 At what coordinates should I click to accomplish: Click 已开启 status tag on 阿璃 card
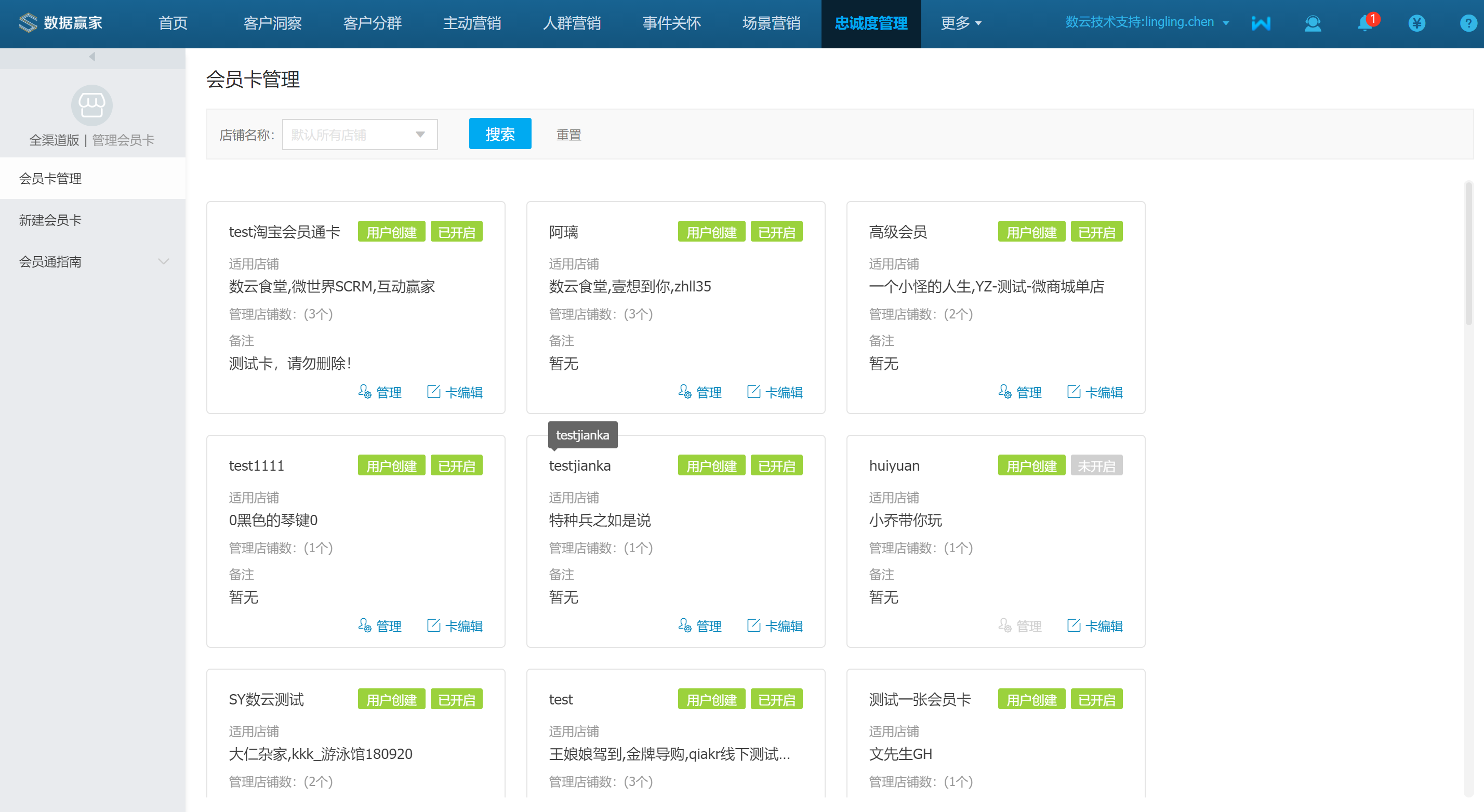point(777,232)
